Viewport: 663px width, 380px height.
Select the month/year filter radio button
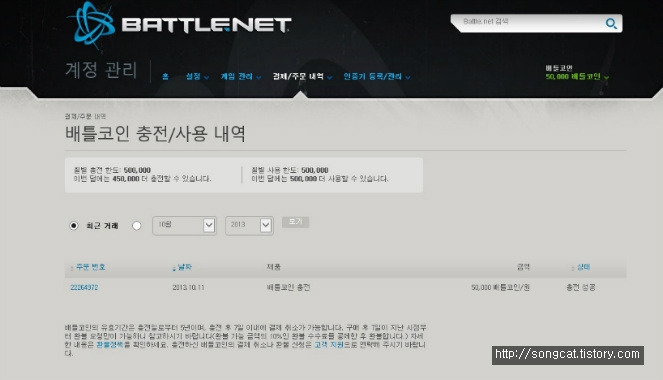[x=136, y=226]
